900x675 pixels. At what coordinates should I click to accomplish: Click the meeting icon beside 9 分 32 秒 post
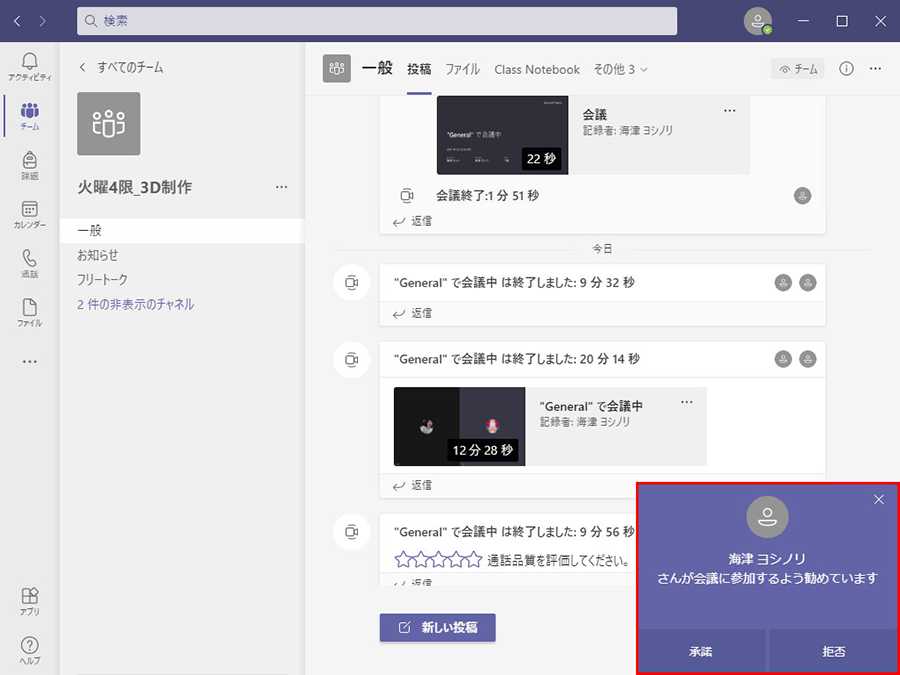pyautogui.click(x=351, y=282)
